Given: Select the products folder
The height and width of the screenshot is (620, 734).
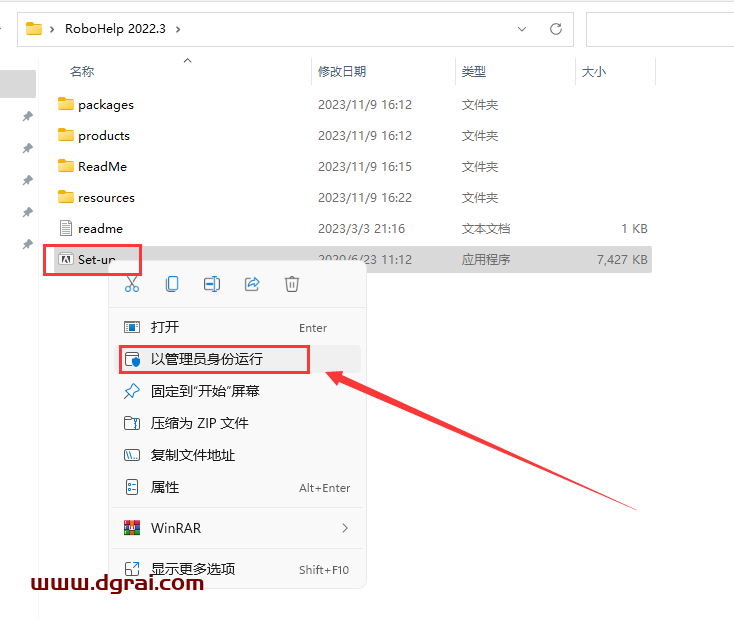Looking at the screenshot, I should [104, 136].
